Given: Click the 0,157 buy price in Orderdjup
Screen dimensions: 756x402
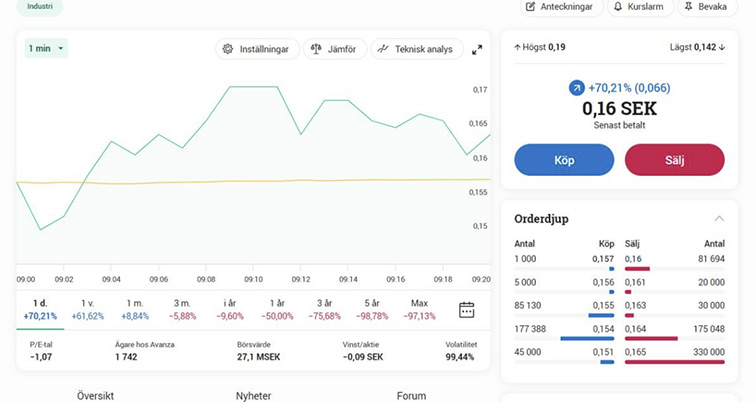Looking at the screenshot, I should [602, 259].
